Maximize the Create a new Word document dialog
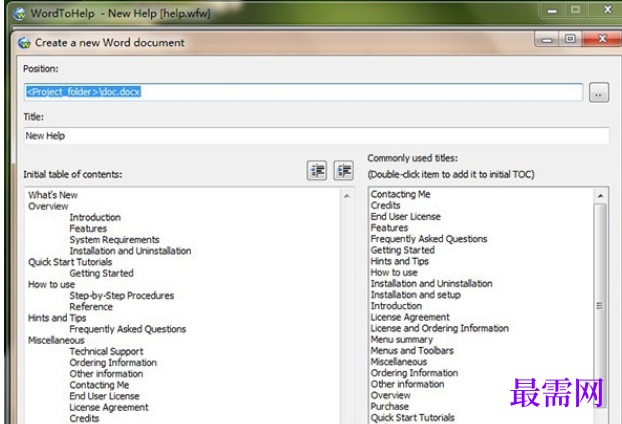The width and height of the screenshot is (622, 424). [x=570, y=39]
